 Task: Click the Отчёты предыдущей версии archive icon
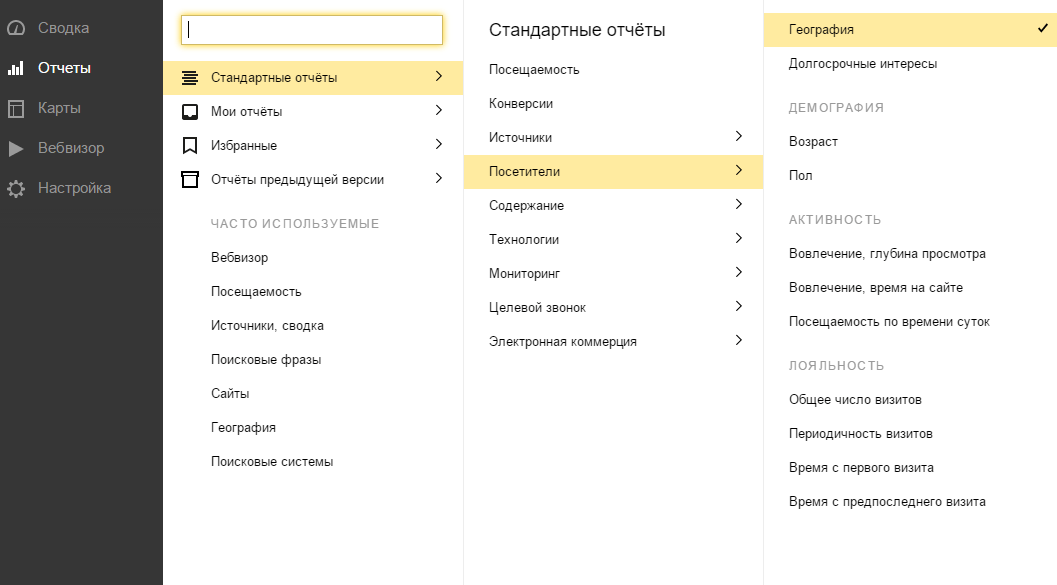point(190,179)
